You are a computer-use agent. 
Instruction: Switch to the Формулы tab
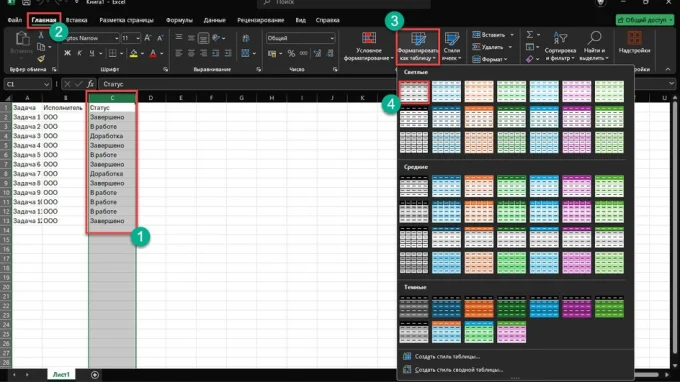point(179,20)
